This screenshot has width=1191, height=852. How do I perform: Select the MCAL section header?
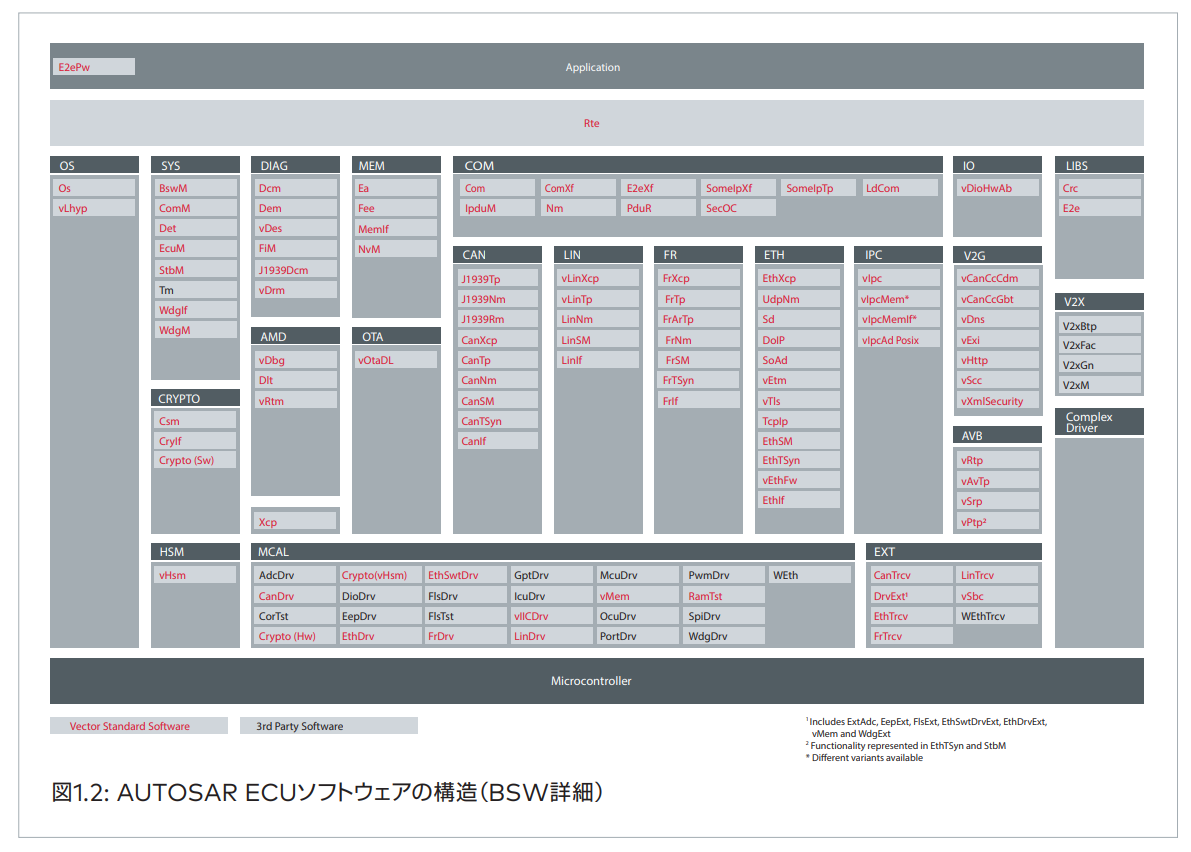552,552
